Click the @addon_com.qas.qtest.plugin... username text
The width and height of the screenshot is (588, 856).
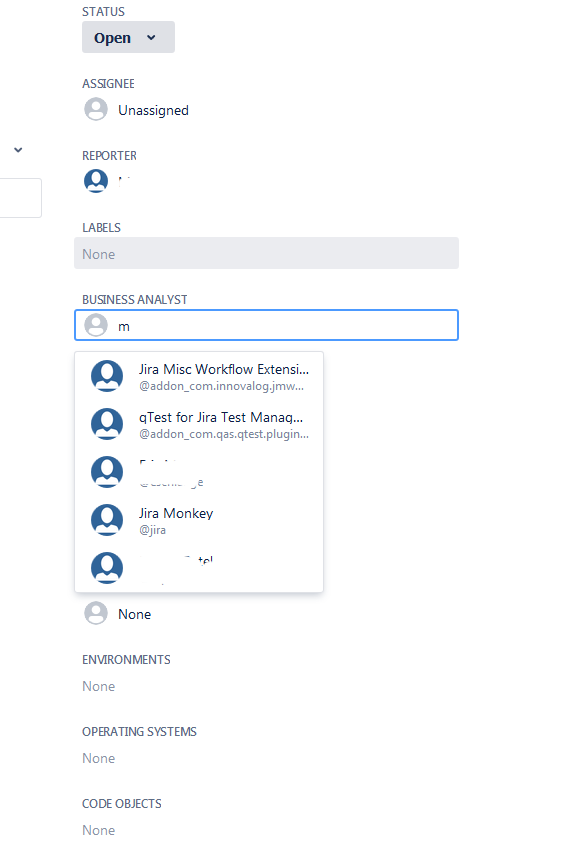(224, 434)
